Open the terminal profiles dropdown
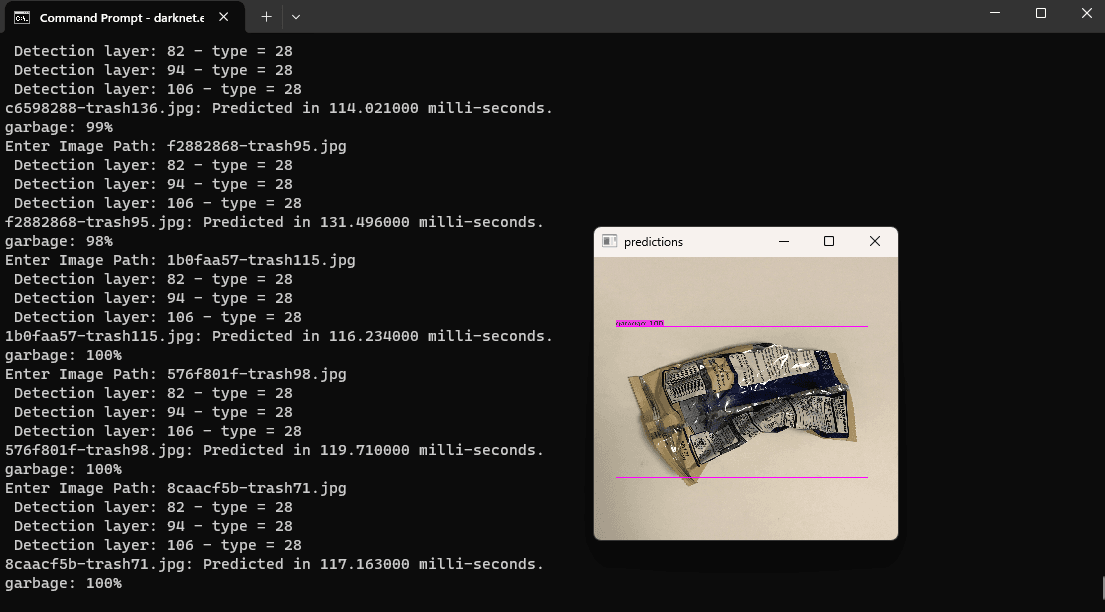 point(296,17)
